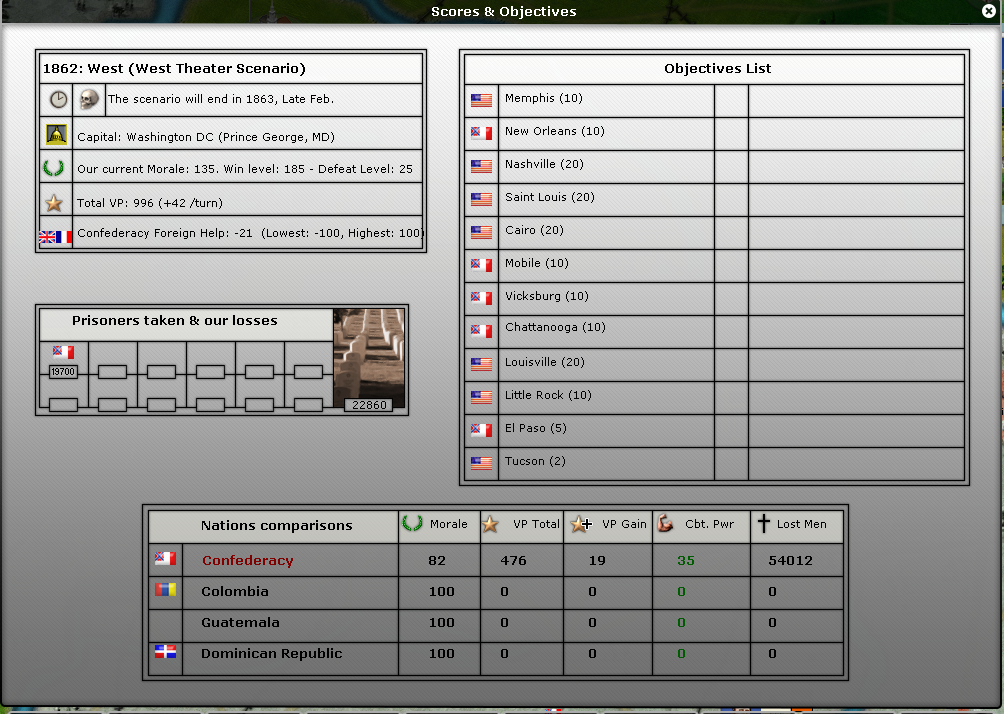Screen dimensions: 1004x714
Task: Click the cross icon beside Lost Men
Action: (x=764, y=524)
